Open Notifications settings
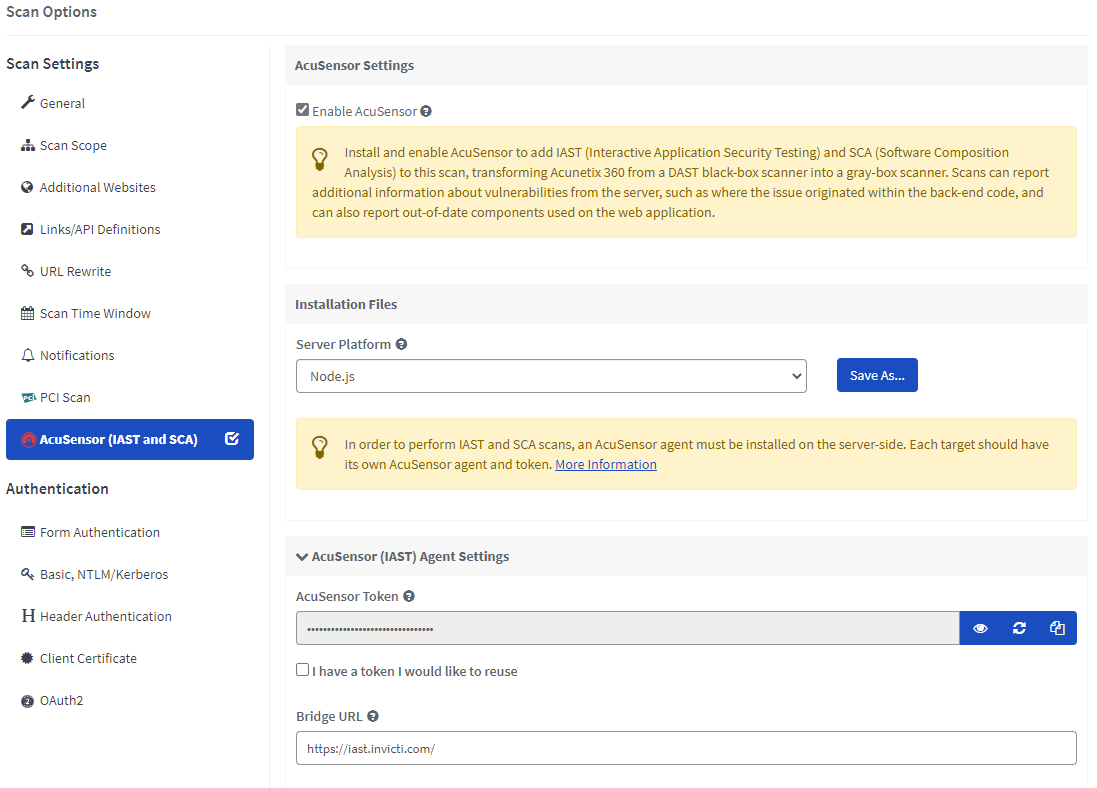Viewport: 1097px width, 788px height. [x=77, y=356]
